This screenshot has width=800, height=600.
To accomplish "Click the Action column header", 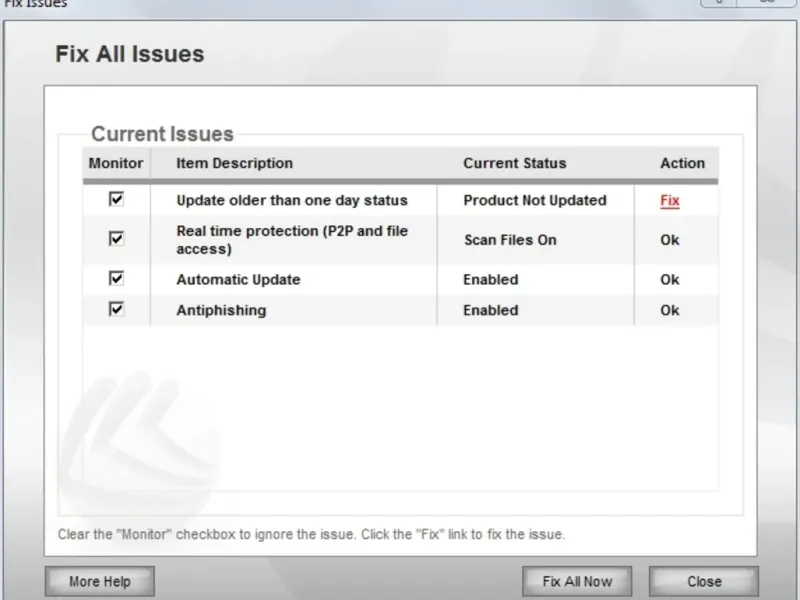I will [682, 163].
